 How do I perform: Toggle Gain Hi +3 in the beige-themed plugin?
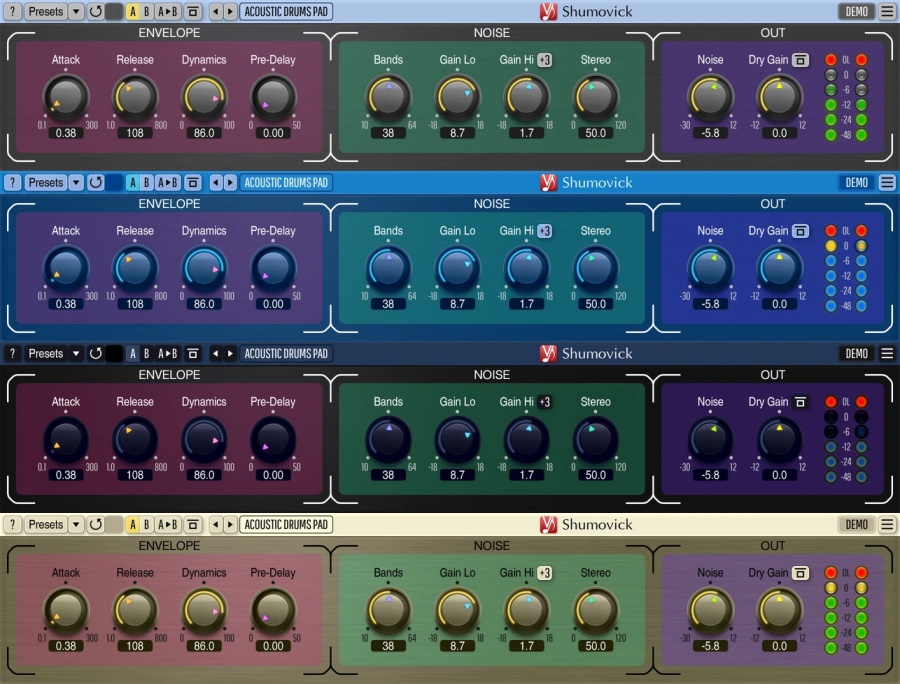coord(545,573)
